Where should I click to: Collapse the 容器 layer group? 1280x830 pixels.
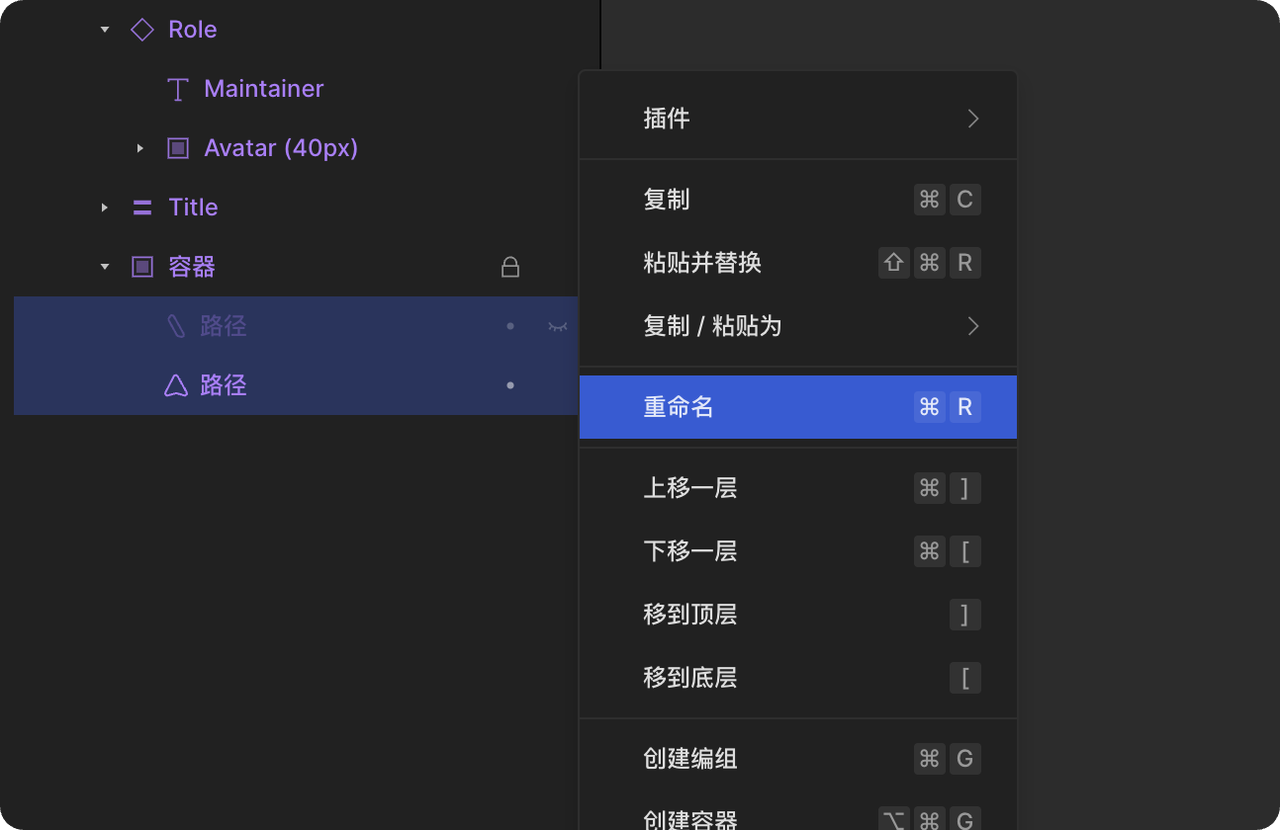click(105, 267)
